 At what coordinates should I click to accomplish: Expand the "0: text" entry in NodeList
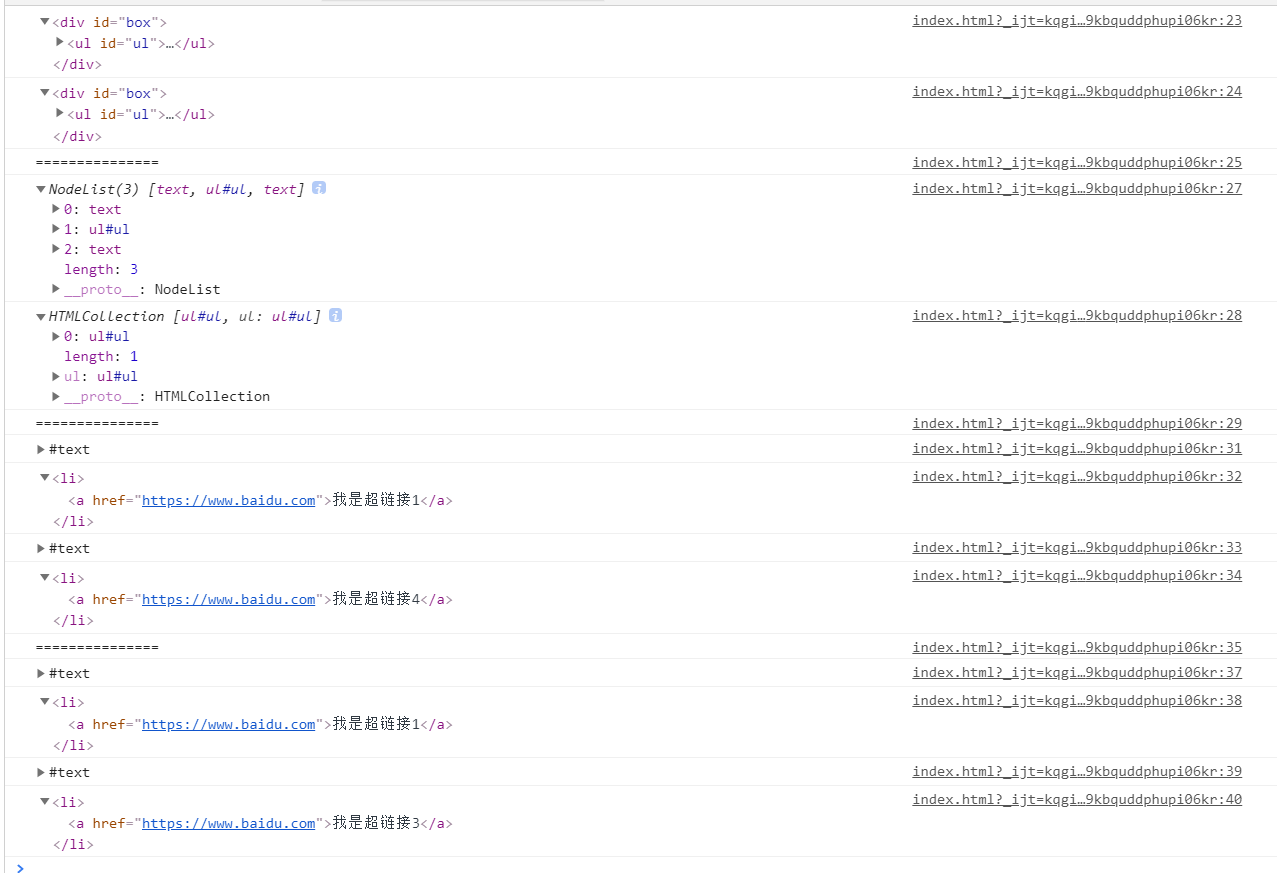pos(56,209)
